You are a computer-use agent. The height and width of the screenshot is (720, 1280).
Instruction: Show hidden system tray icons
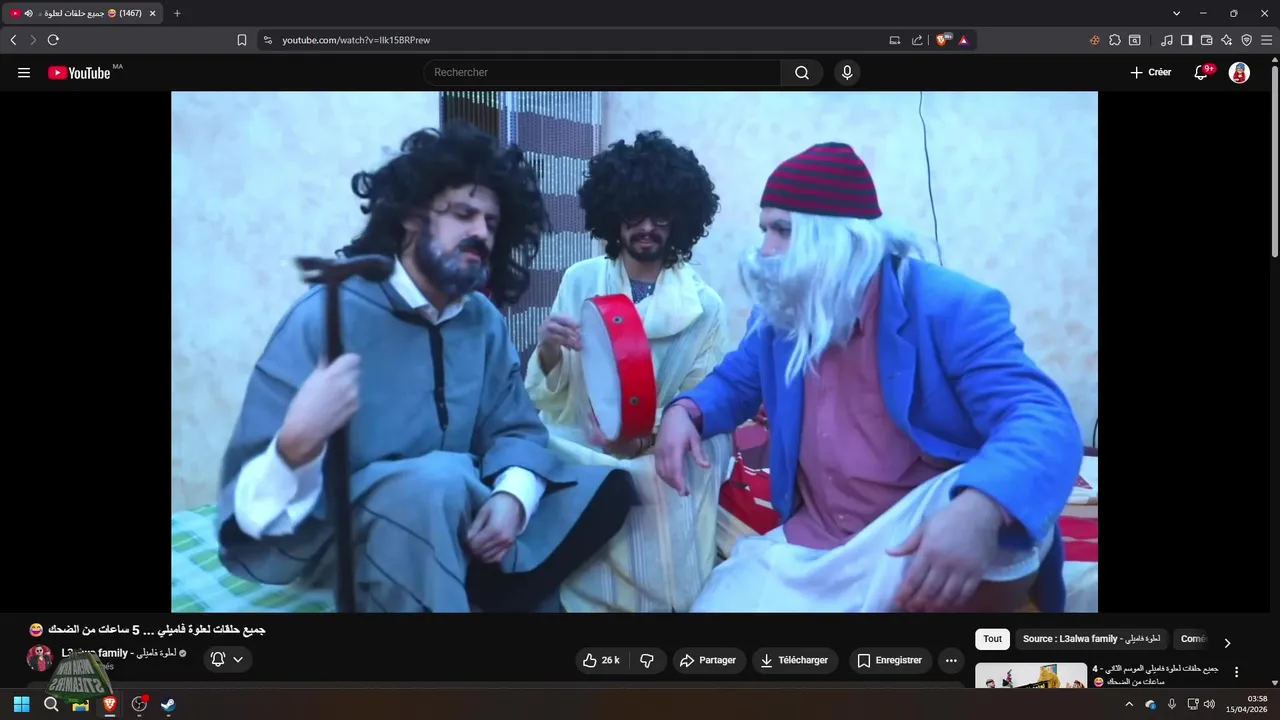[x=1129, y=704]
